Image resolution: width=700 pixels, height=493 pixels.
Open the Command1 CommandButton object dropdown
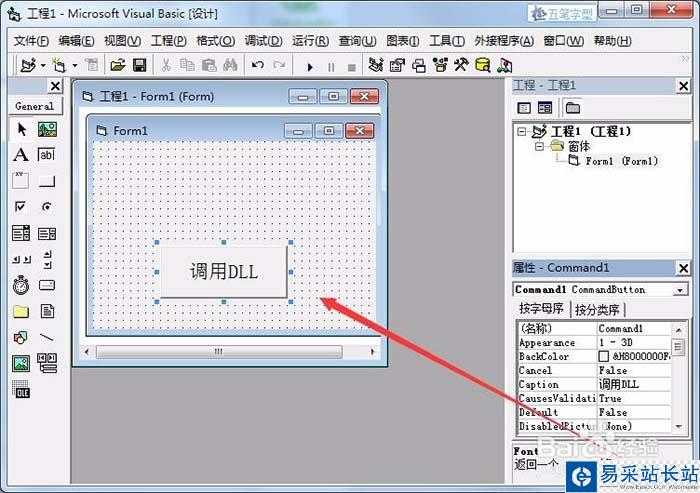click(679, 290)
